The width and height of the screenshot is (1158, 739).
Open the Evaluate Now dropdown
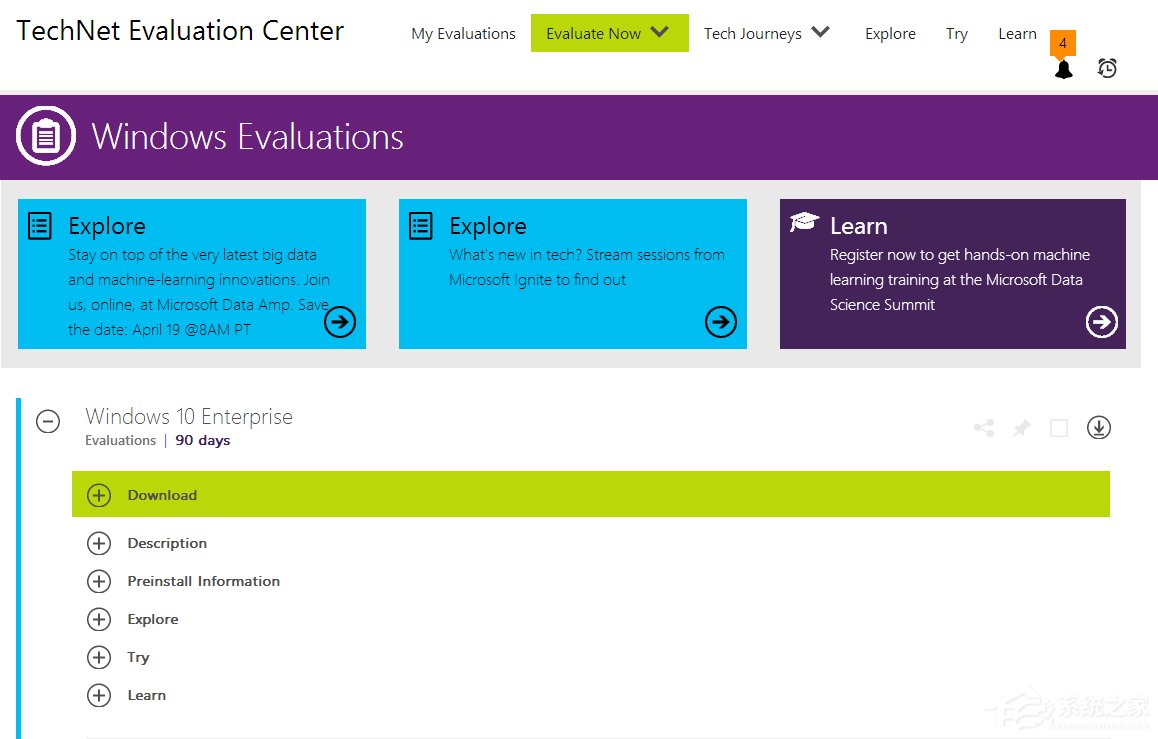[x=609, y=33]
